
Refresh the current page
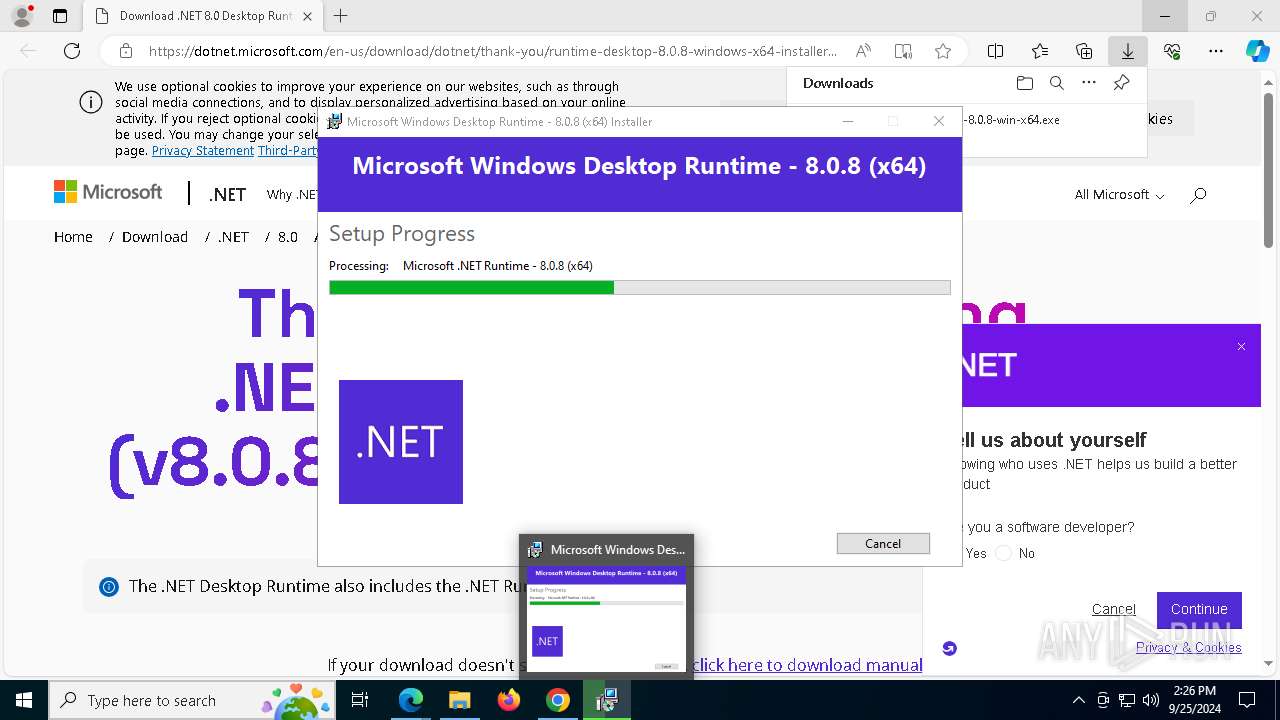(x=72, y=51)
